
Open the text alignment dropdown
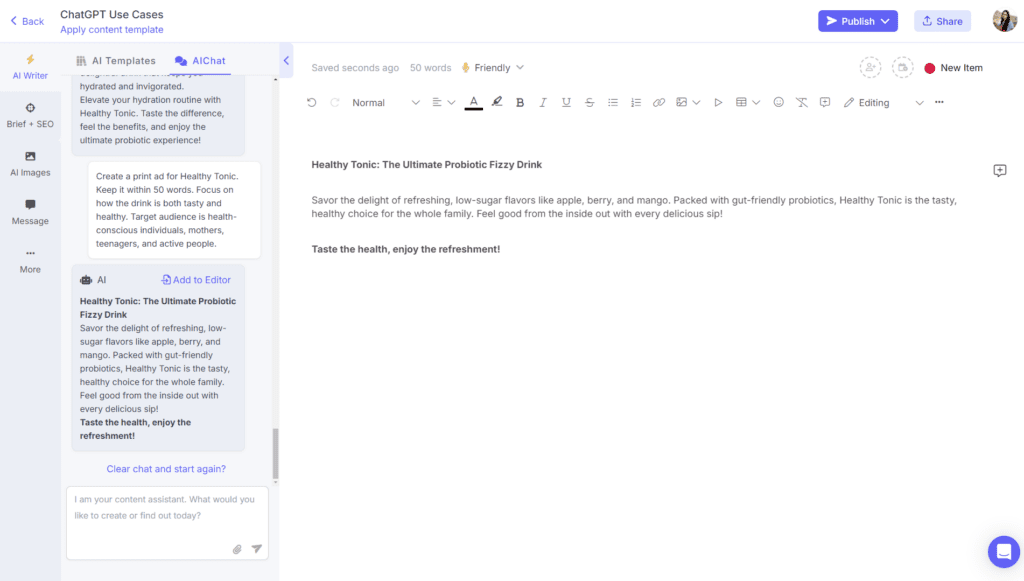pos(443,102)
